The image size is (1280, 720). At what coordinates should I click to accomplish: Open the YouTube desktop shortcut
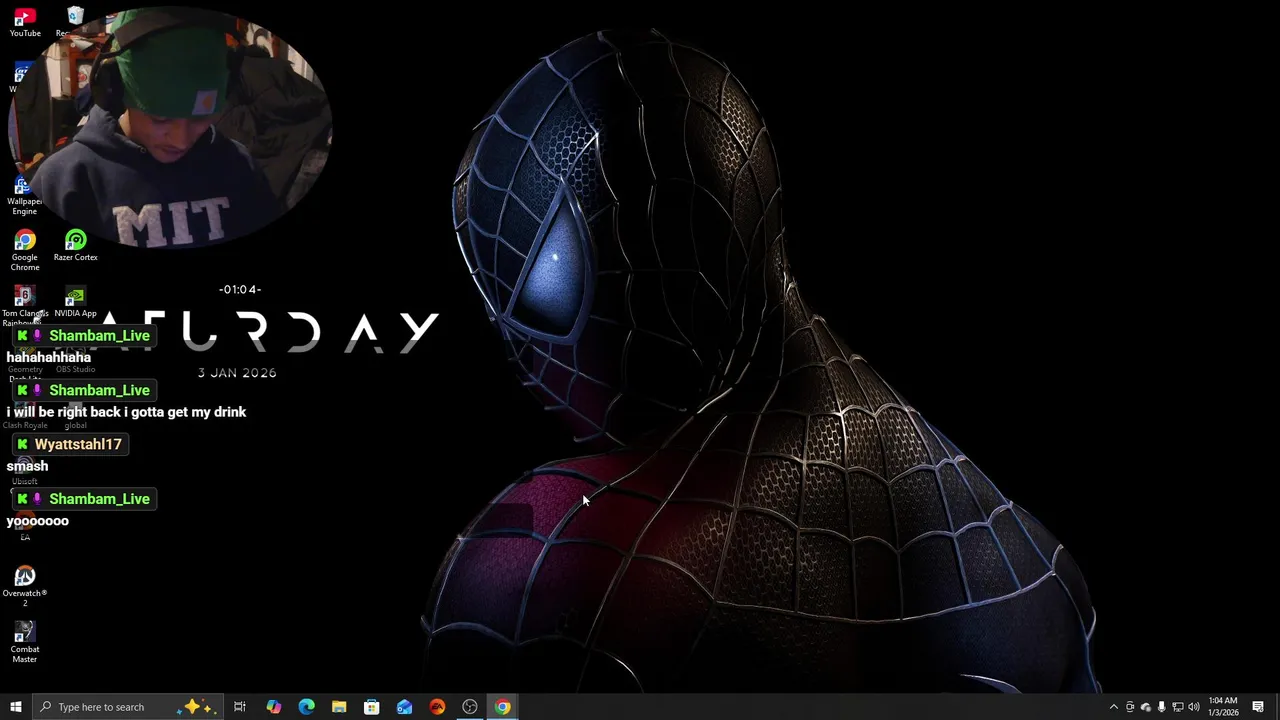25,22
